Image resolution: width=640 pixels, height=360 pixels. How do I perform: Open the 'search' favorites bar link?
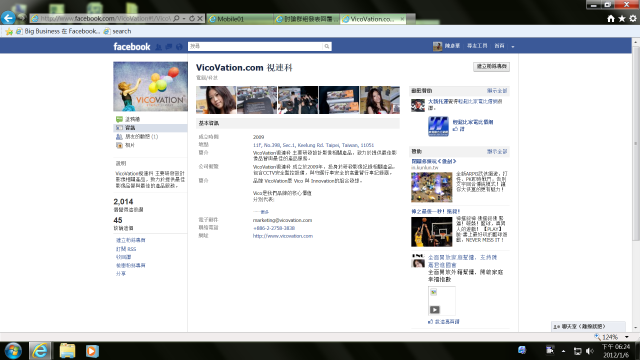118,31
